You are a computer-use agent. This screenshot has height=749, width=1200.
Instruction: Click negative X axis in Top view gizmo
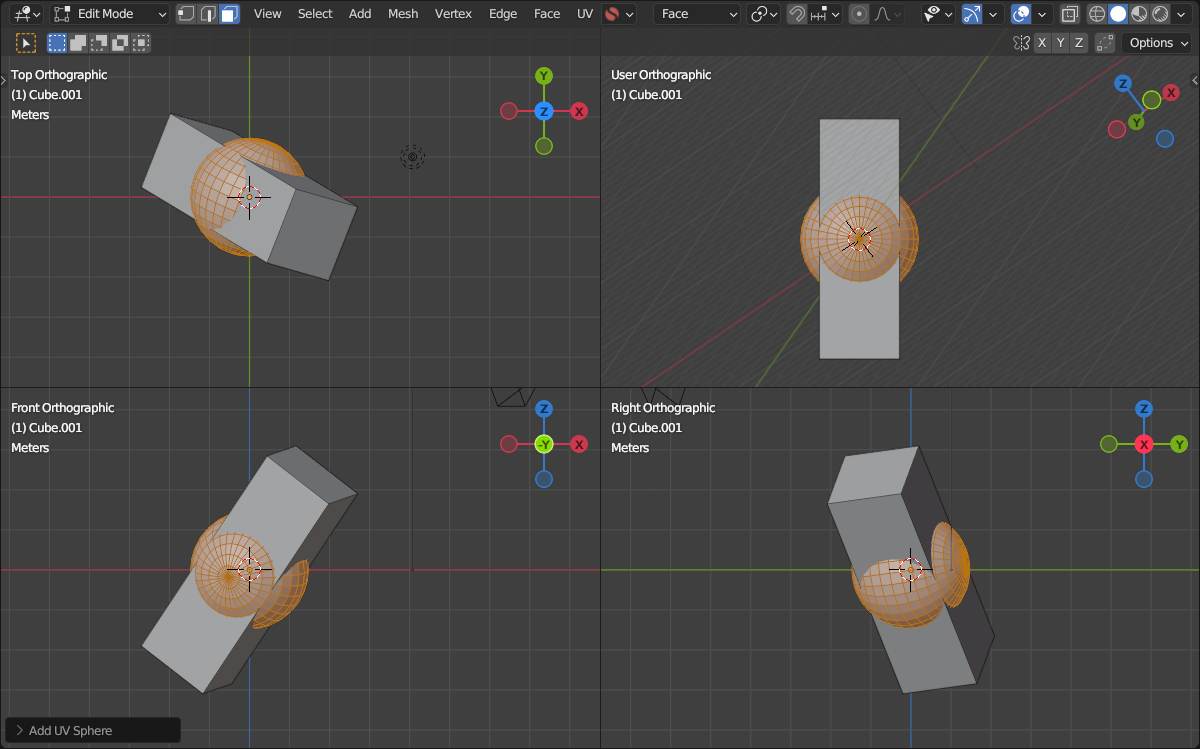point(508,111)
